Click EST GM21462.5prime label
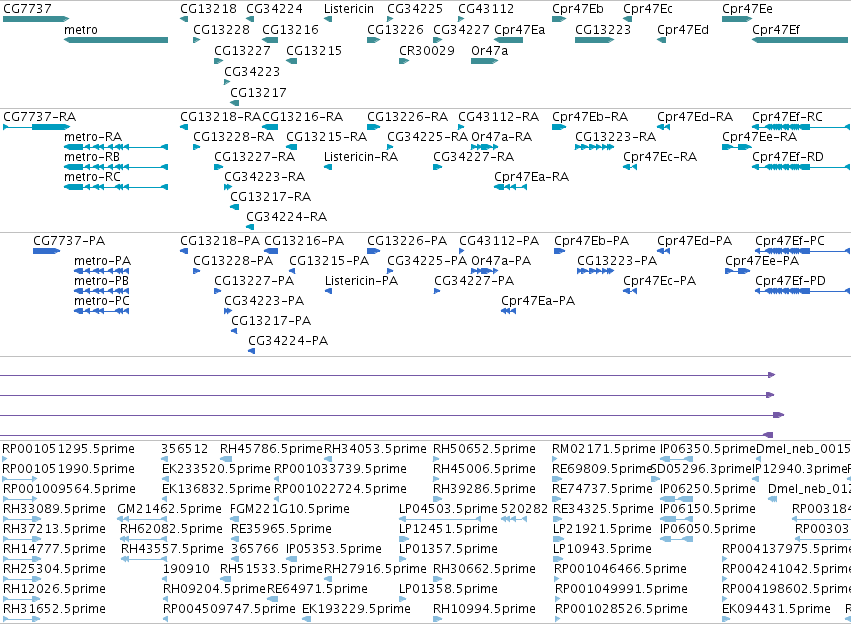Screen dimensions: 851x624 pos(169,508)
